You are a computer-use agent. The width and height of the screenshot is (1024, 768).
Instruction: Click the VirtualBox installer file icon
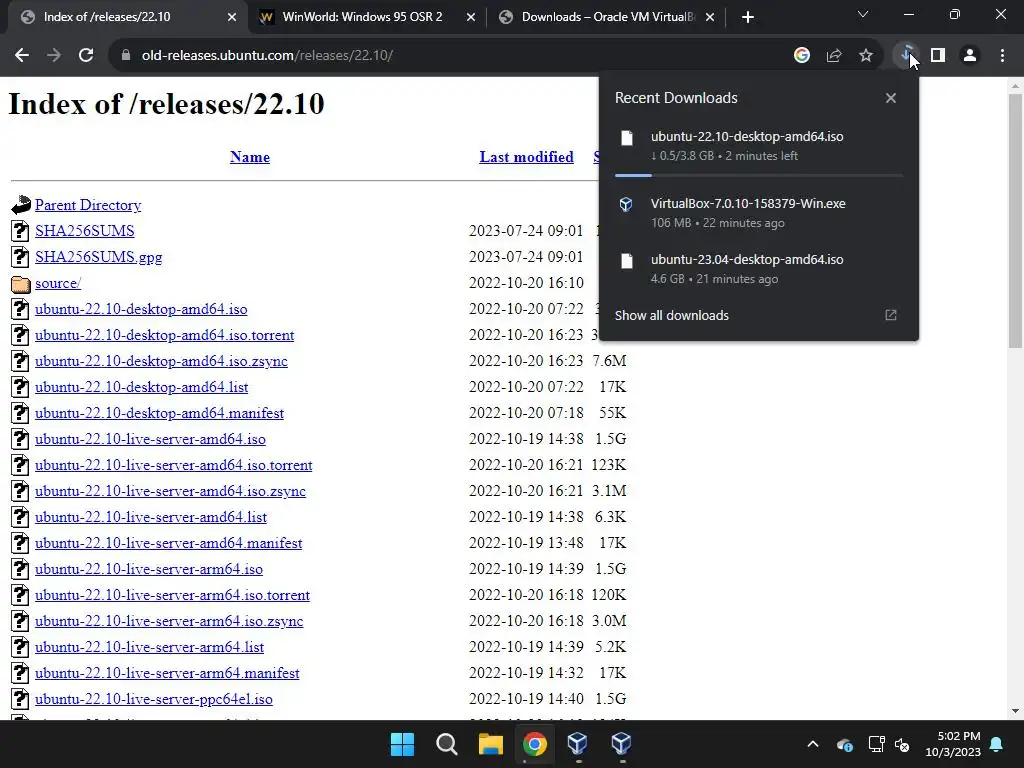[x=626, y=204]
